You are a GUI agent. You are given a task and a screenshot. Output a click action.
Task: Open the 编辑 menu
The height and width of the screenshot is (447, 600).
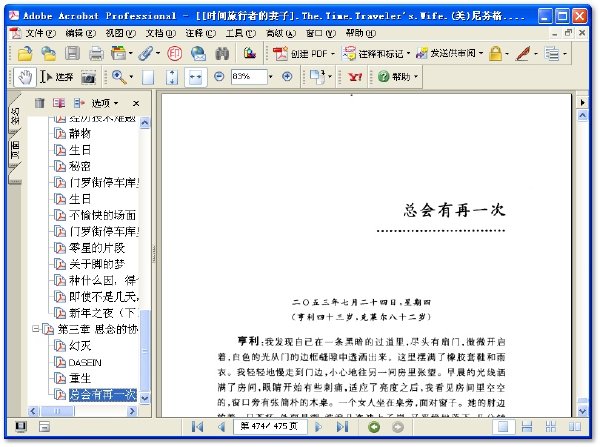pyautogui.click(x=80, y=34)
